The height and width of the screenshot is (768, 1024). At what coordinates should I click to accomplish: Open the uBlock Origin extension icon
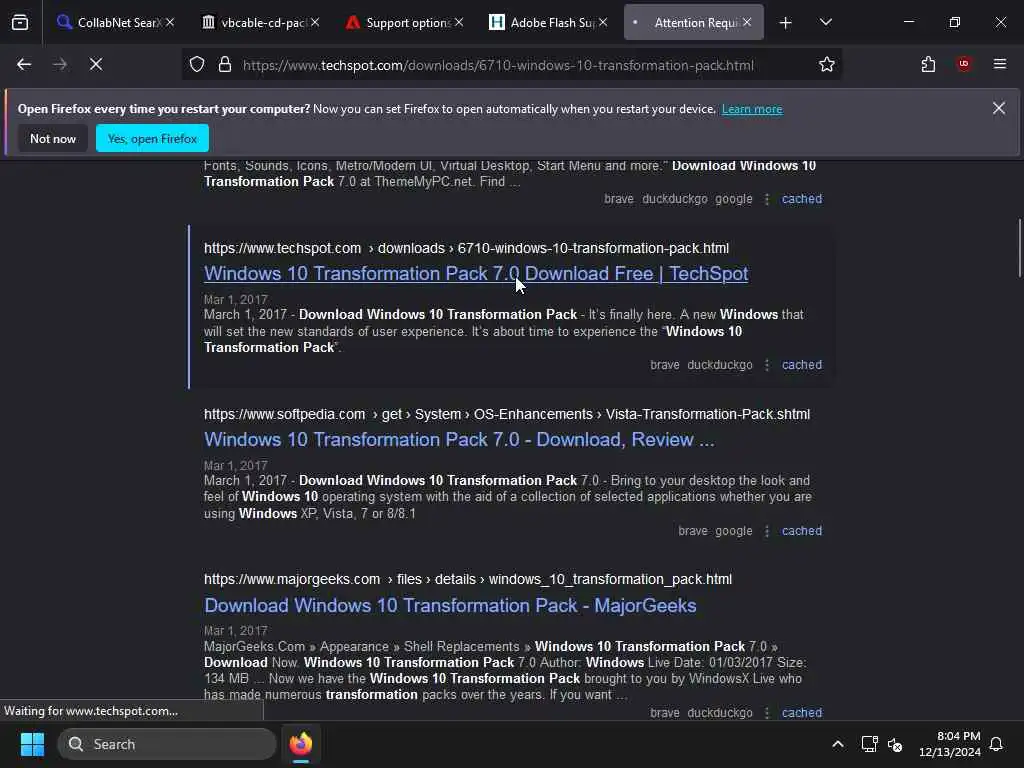tap(964, 64)
